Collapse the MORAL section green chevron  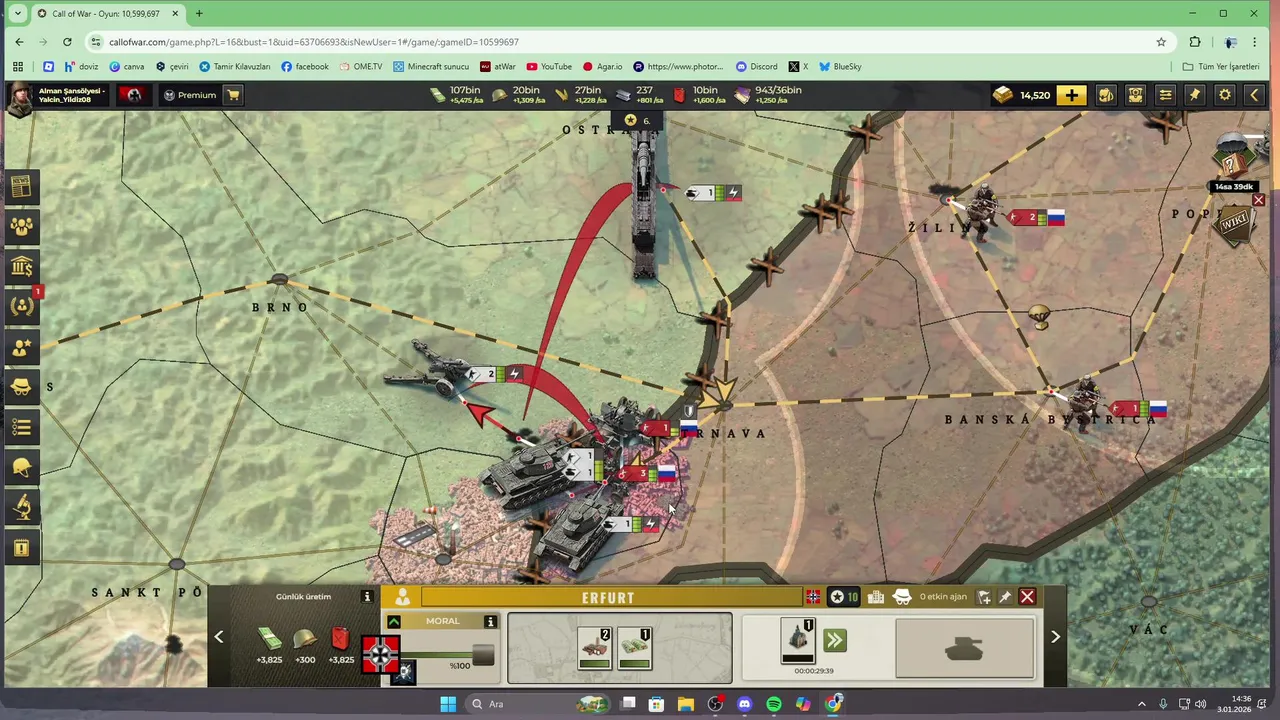click(394, 622)
